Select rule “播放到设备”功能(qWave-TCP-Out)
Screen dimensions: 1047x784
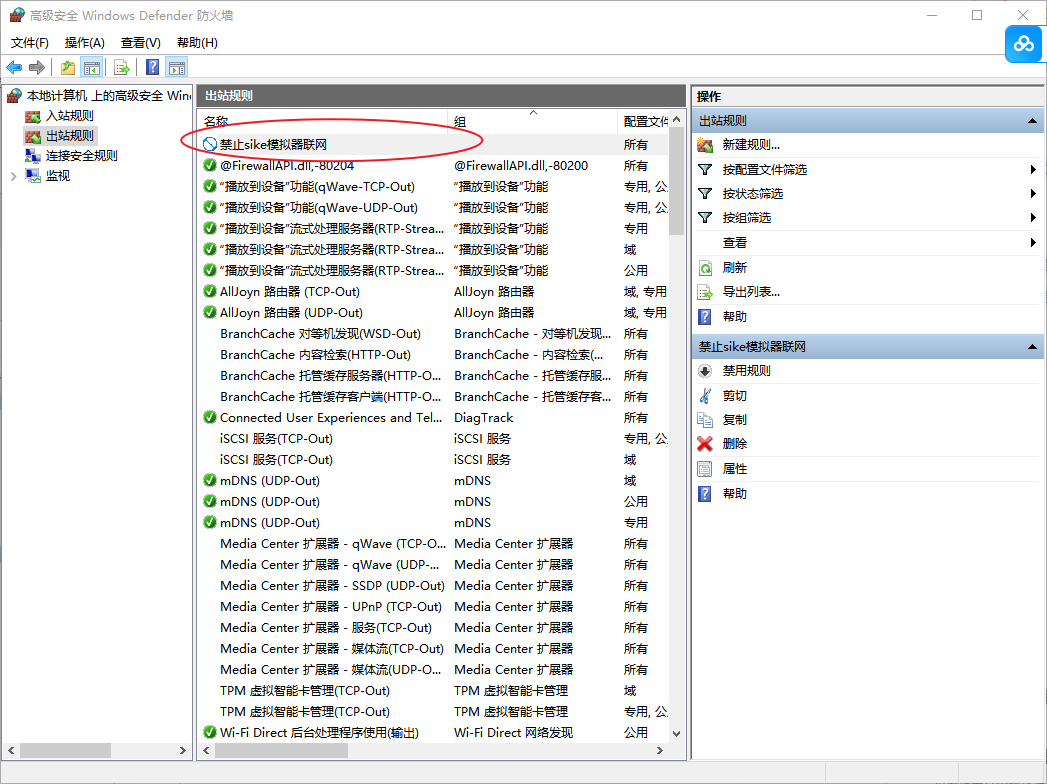434,186
